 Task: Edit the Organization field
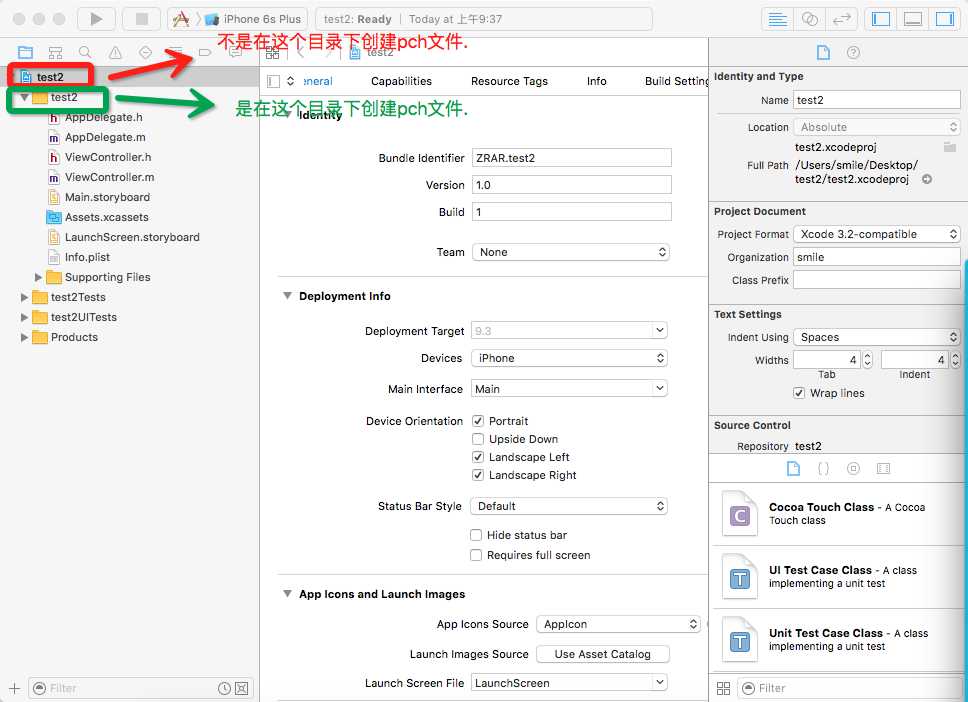877,257
